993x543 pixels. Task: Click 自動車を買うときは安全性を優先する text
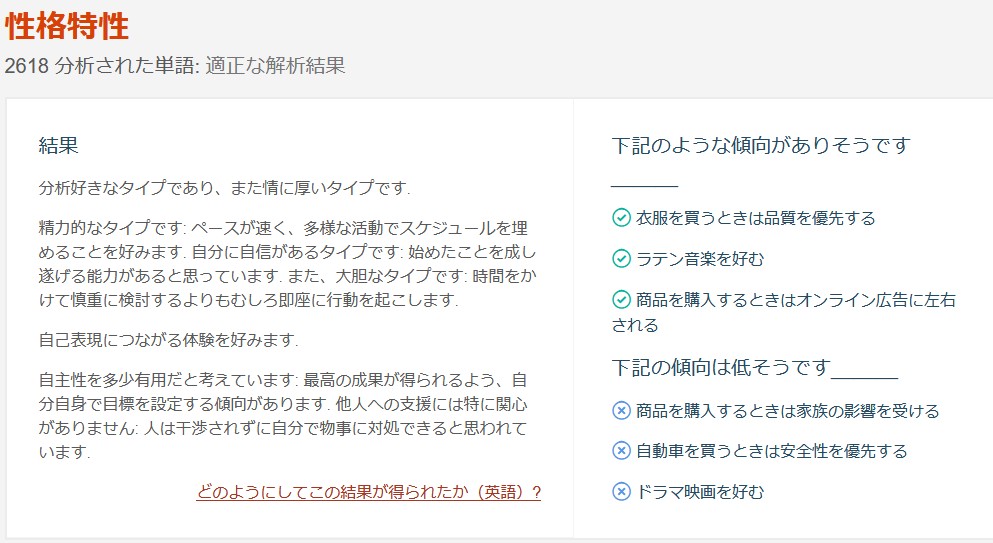[771, 450]
